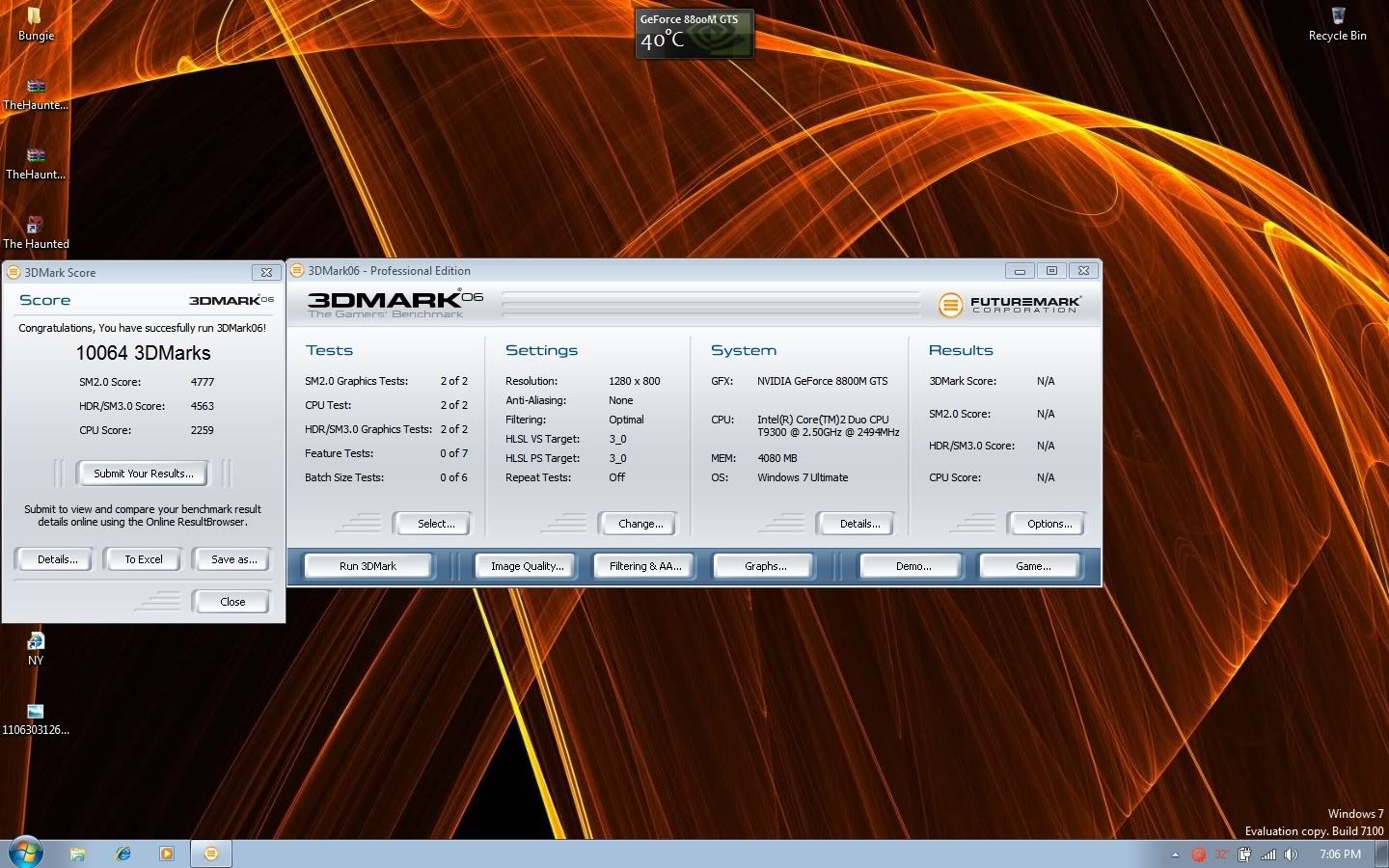Click the Resolution value '1280 x 800'

click(635, 381)
